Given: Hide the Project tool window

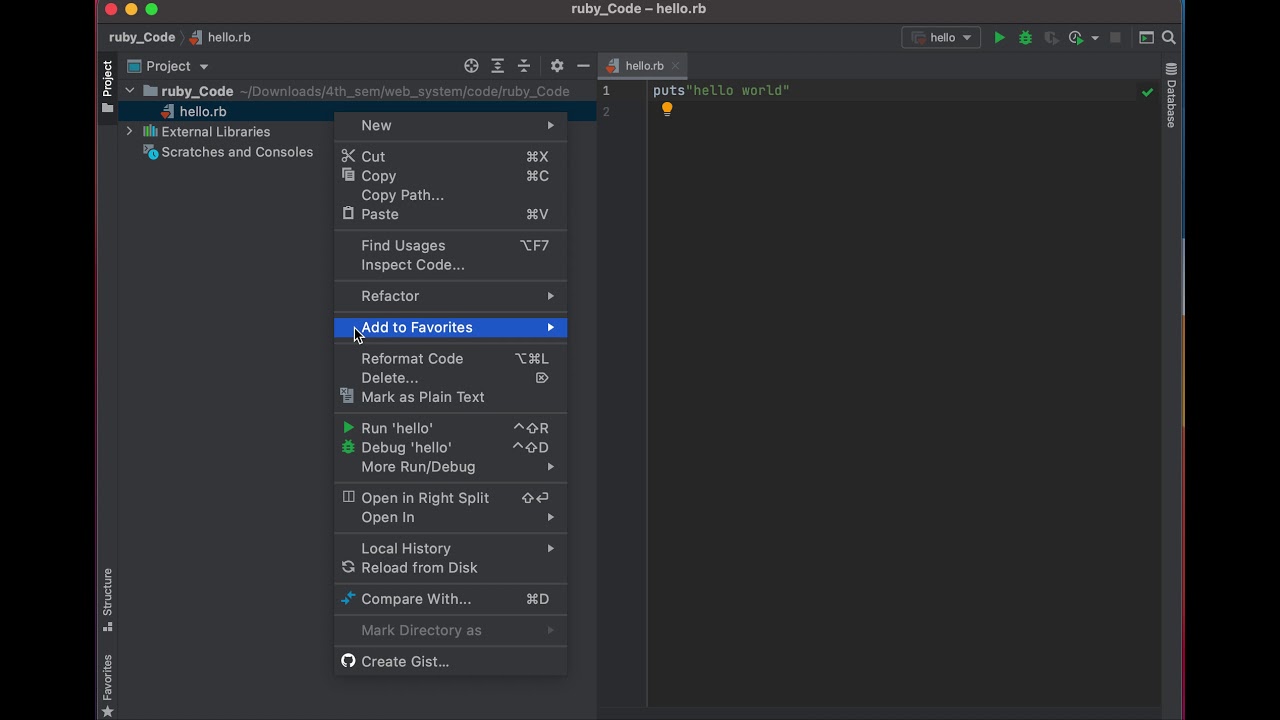Looking at the screenshot, I should pos(583,66).
